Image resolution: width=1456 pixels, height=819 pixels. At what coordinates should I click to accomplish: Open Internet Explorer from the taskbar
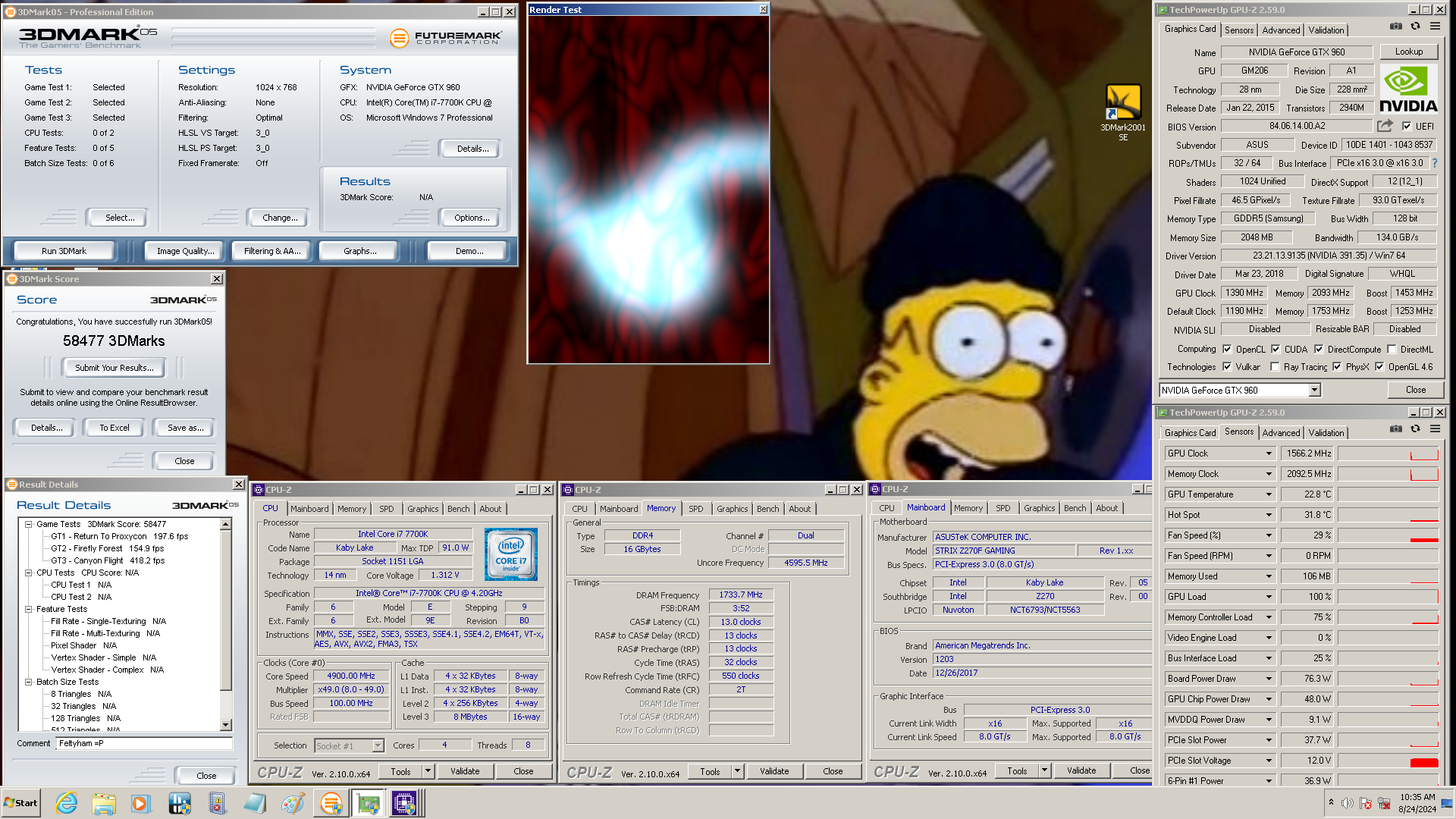click(x=67, y=803)
